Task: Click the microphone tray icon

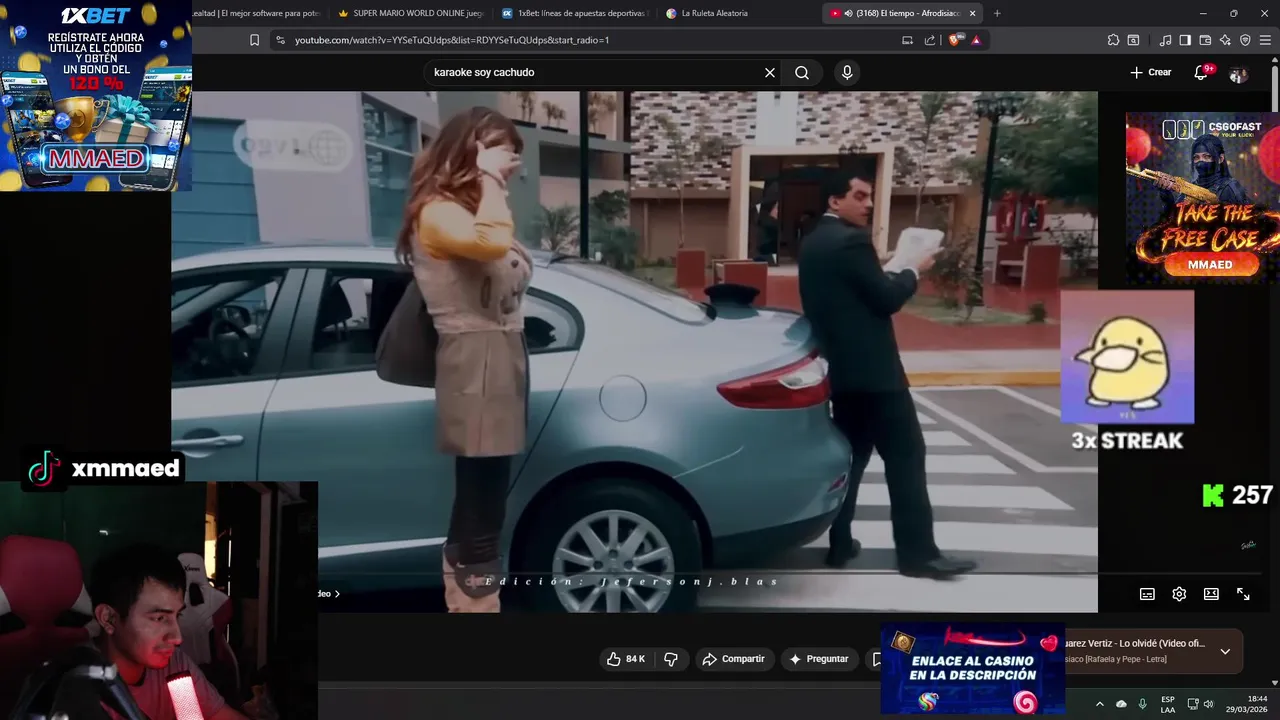Action: [x=1143, y=704]
